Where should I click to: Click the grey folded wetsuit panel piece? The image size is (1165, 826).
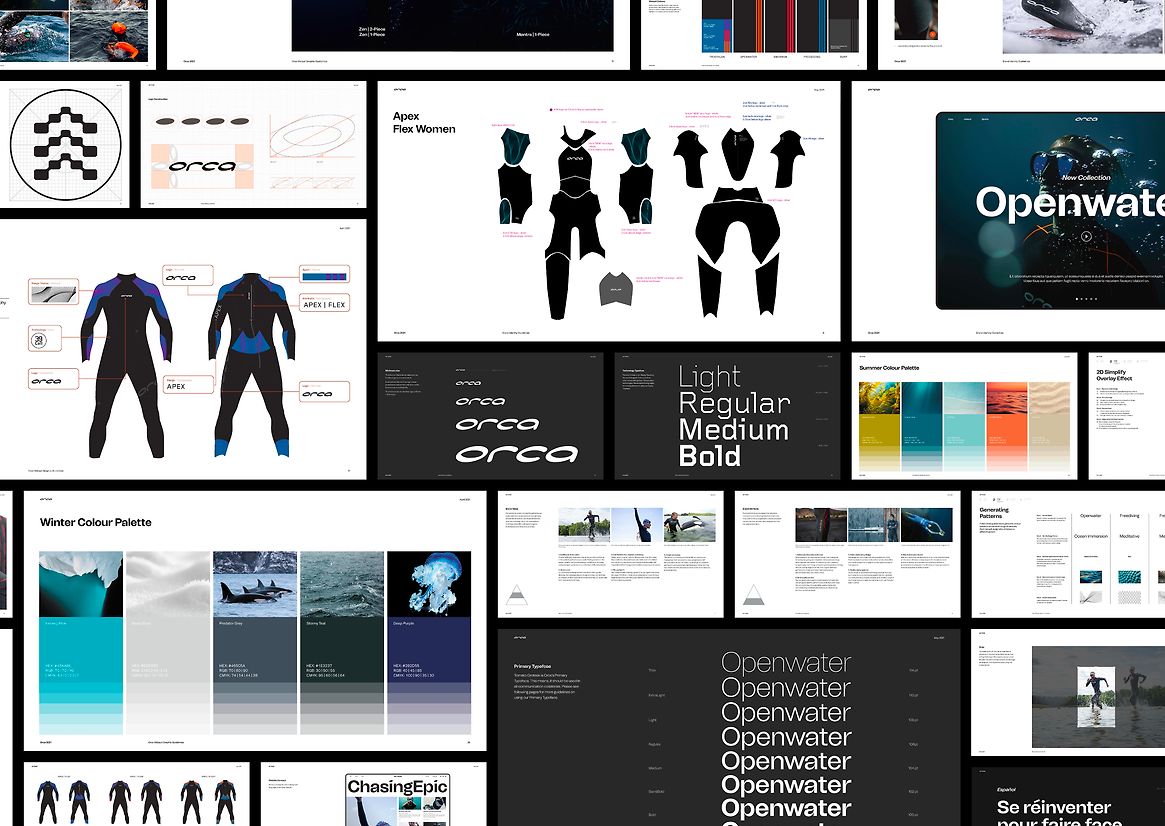(x=618, y=290)
